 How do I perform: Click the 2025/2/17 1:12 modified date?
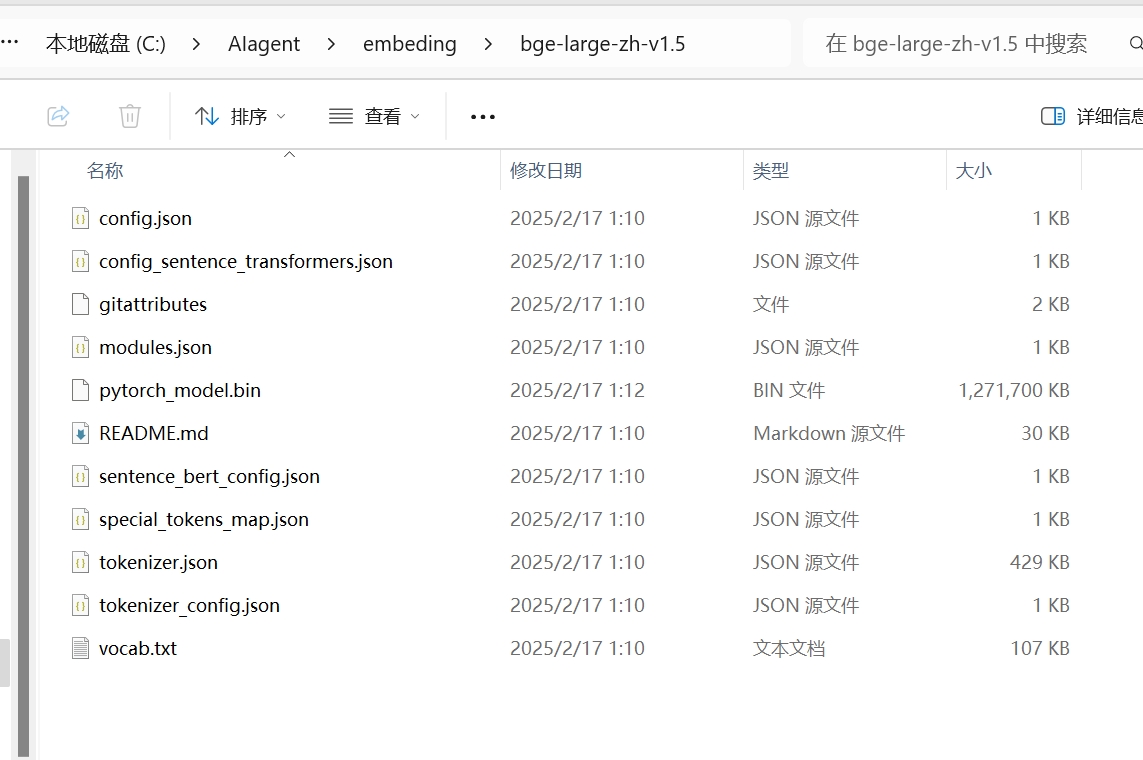[x=577, y=391]
